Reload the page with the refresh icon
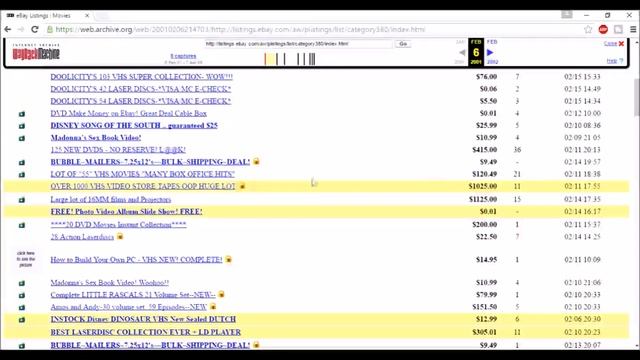This screenshot has height=360, width=640. pyautogui.click(x=35, y=29)
